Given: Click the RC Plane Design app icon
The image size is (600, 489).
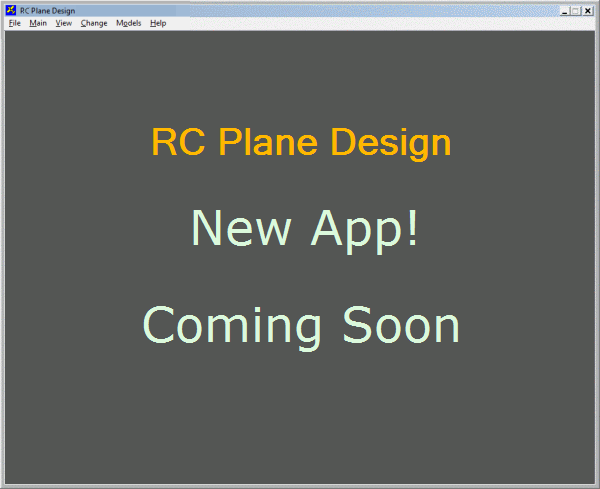Looking at the screenshot, I should (11, 10).
